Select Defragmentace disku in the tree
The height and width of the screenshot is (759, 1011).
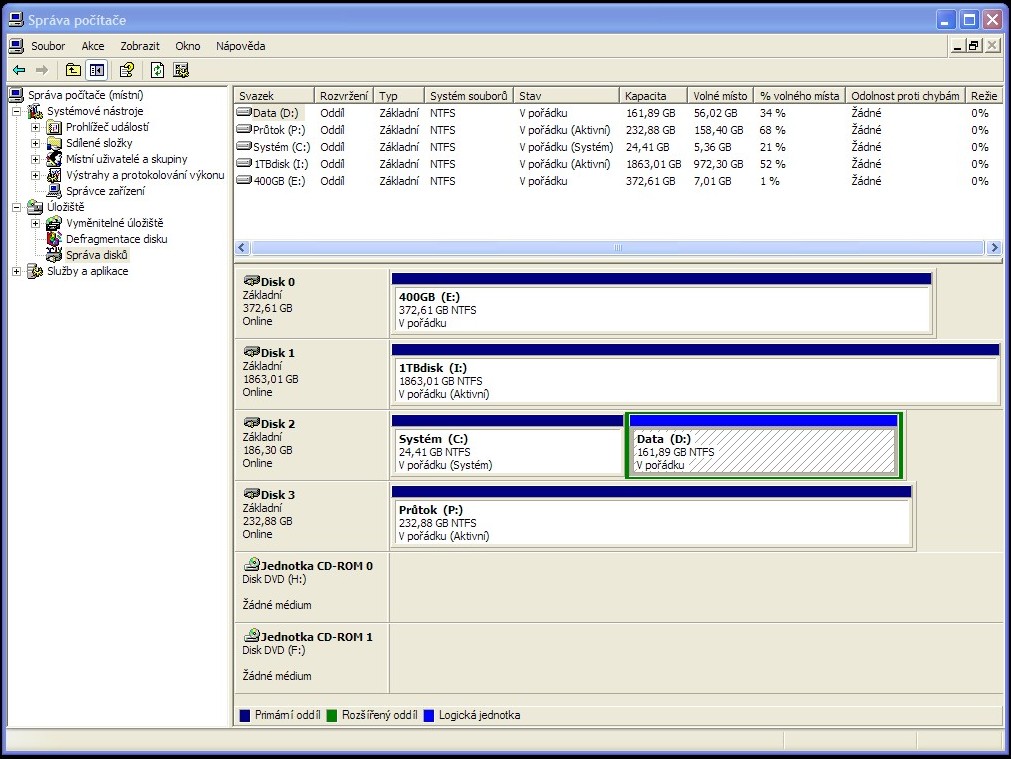pyautogui.click(x=116, y=239)
